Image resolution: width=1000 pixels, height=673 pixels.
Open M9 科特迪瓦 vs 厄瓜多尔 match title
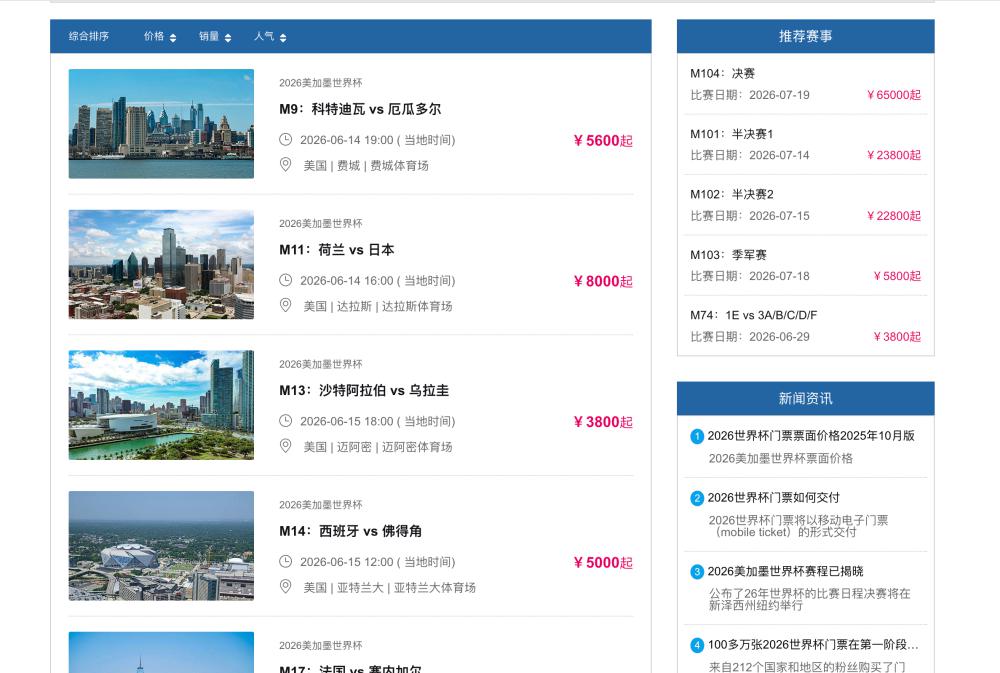[x=360, y=109]
